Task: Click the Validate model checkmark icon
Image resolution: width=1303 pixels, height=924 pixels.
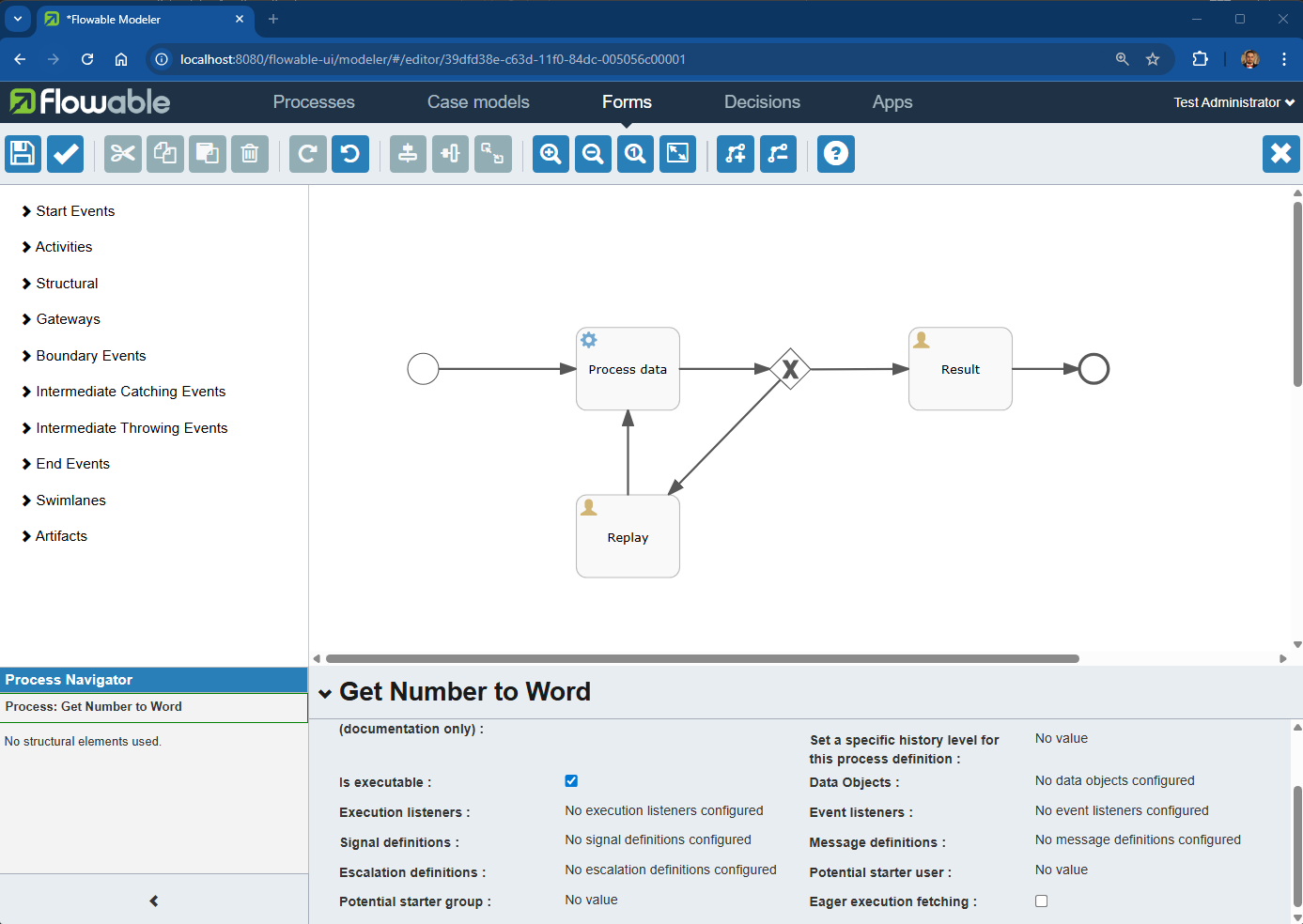Action: 66,154
